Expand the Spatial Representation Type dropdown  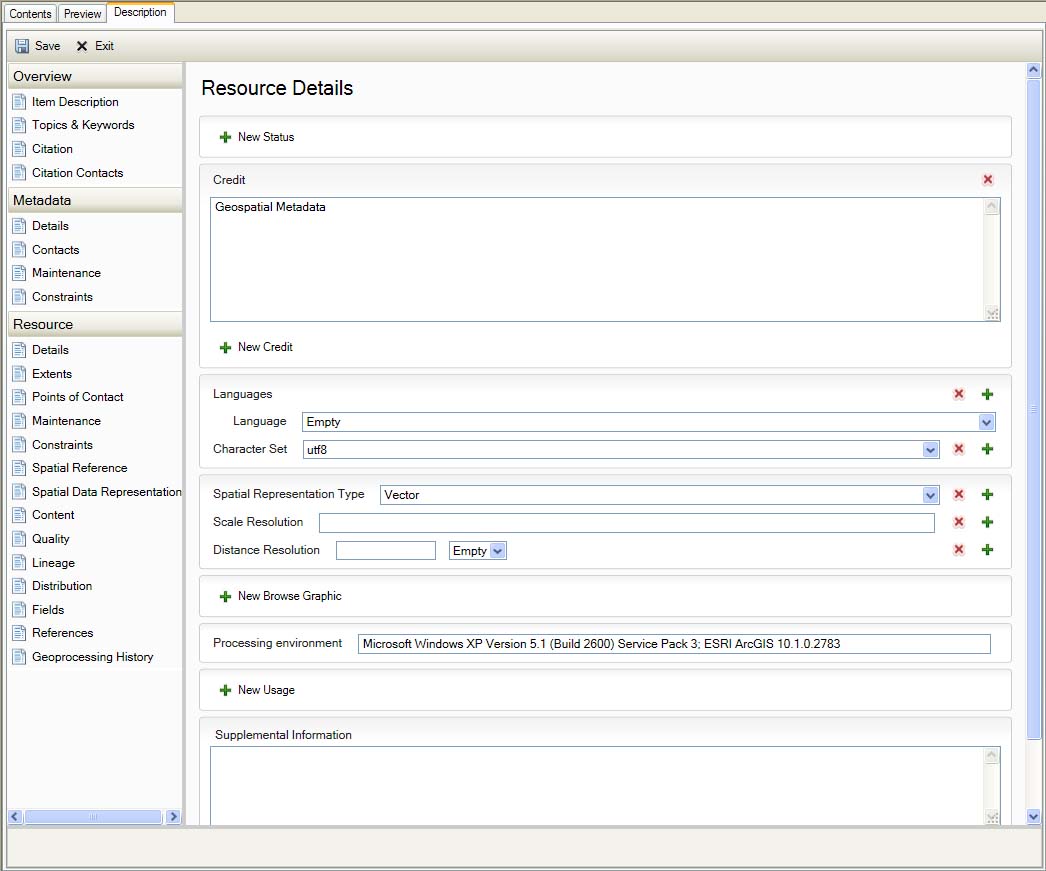pyautogui.click(x=930, y=494)
